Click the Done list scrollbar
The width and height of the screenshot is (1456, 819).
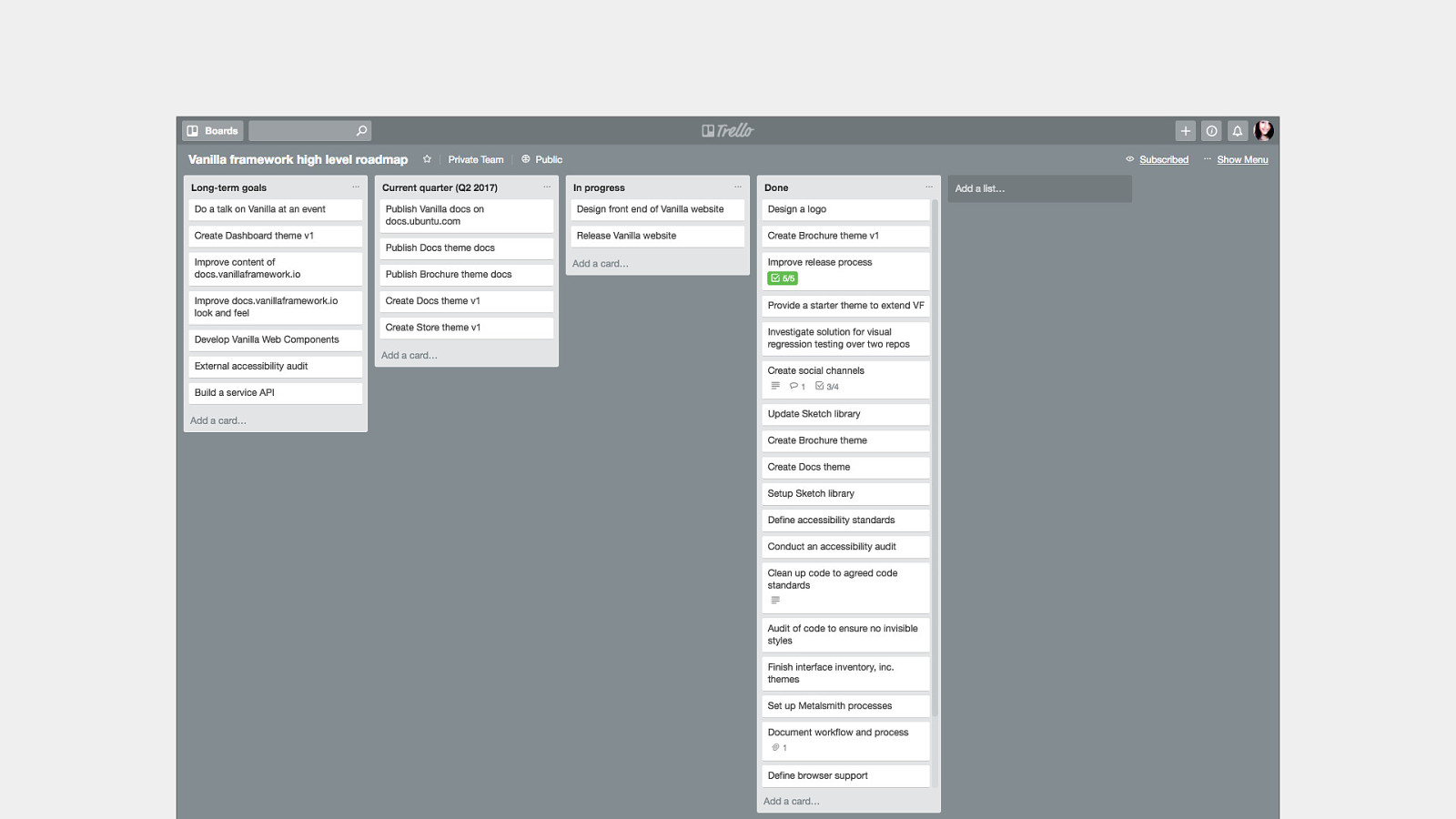tap(935, 458)
